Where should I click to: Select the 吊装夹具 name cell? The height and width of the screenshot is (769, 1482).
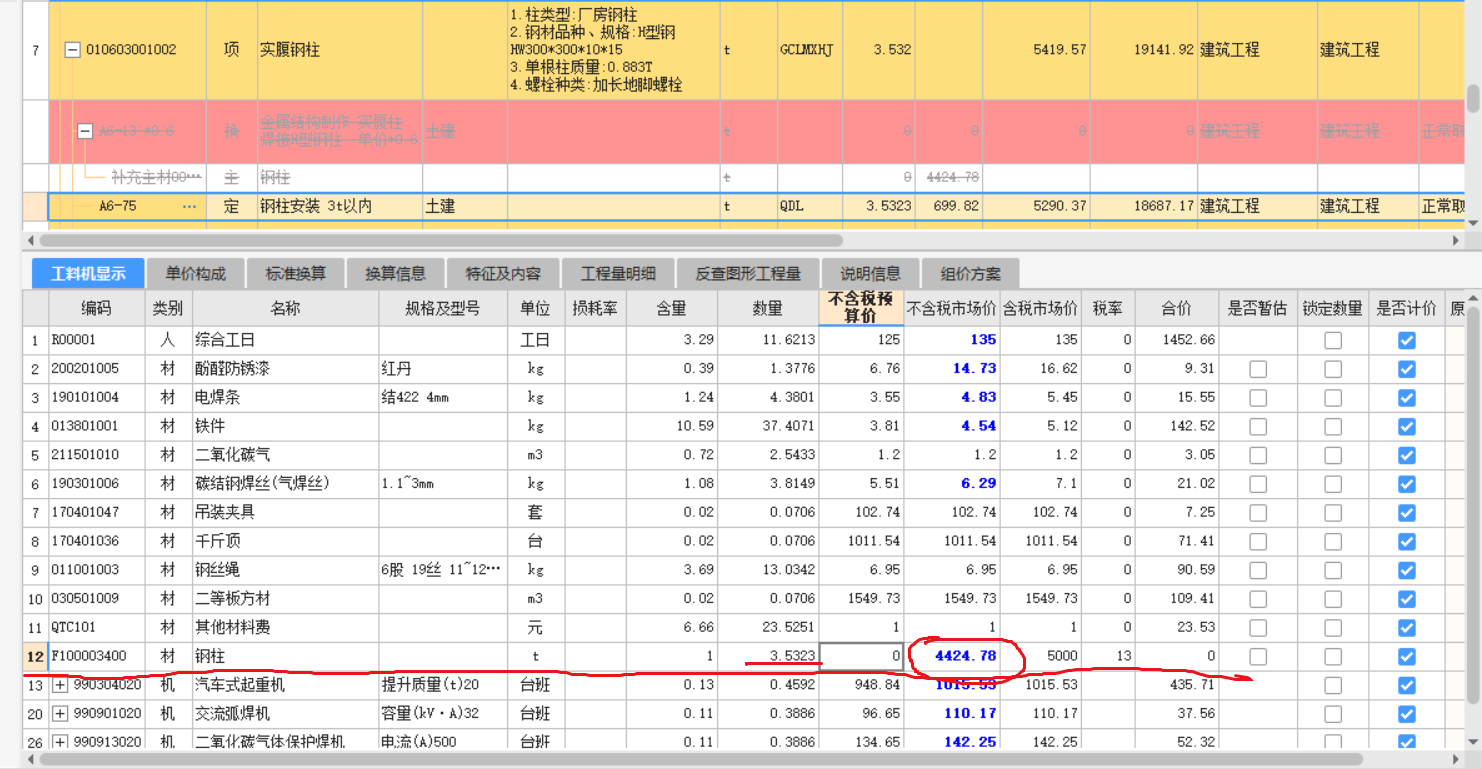tap(286, 513)
